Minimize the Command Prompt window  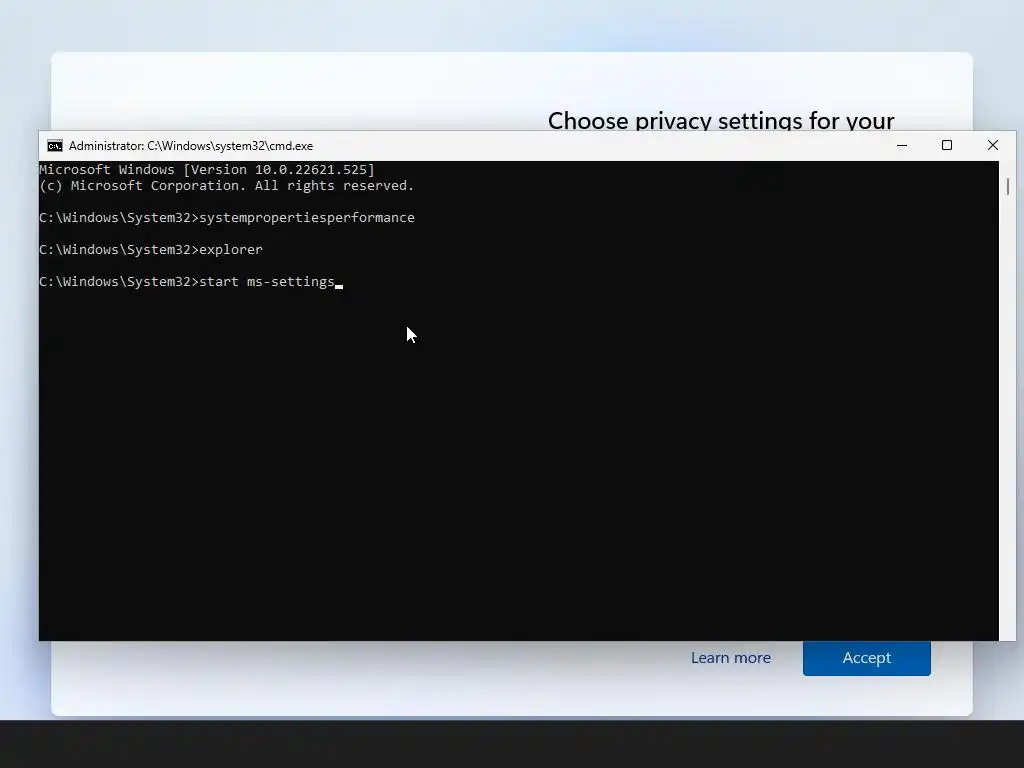(902, 146)
